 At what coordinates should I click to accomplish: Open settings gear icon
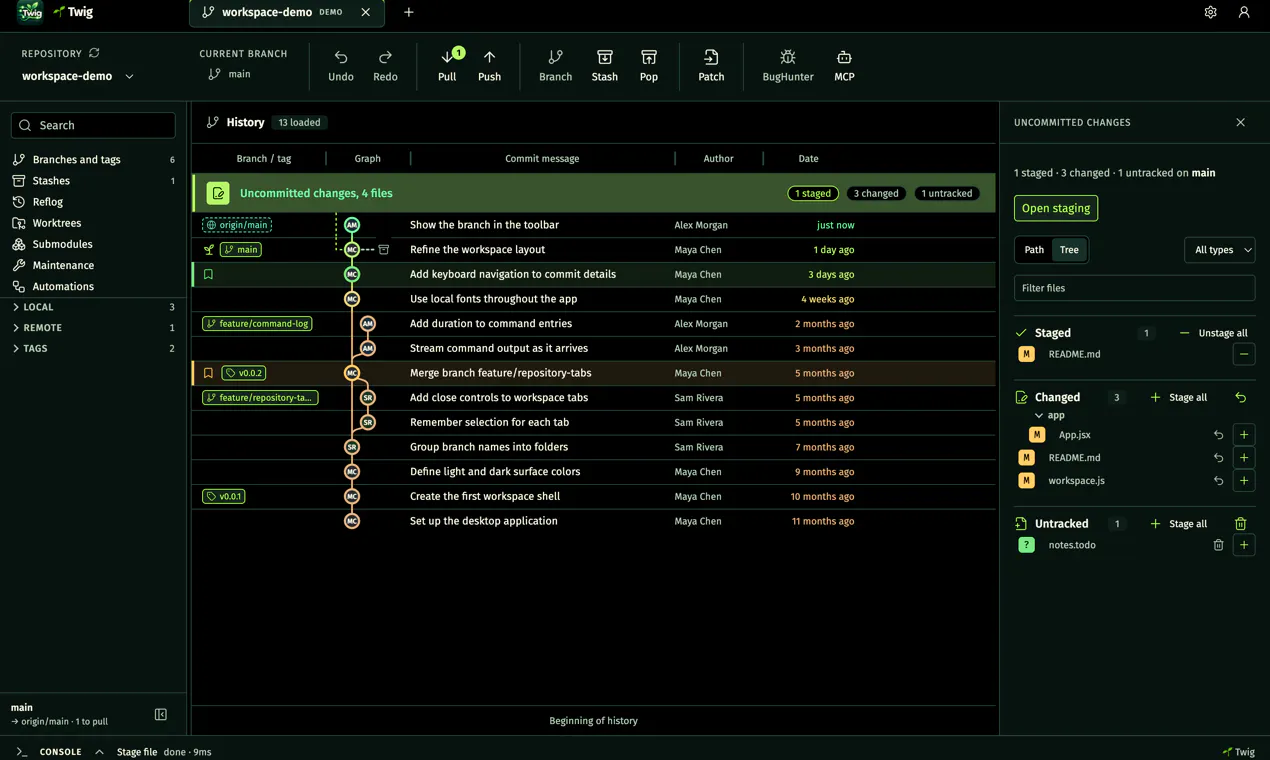pos(1210,12)
